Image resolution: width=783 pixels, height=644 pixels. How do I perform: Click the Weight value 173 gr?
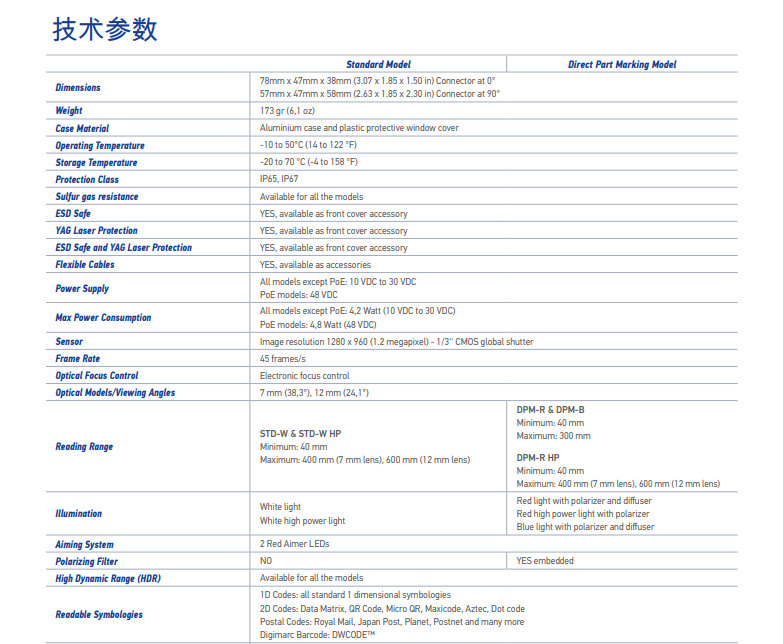tap(287, 111)
